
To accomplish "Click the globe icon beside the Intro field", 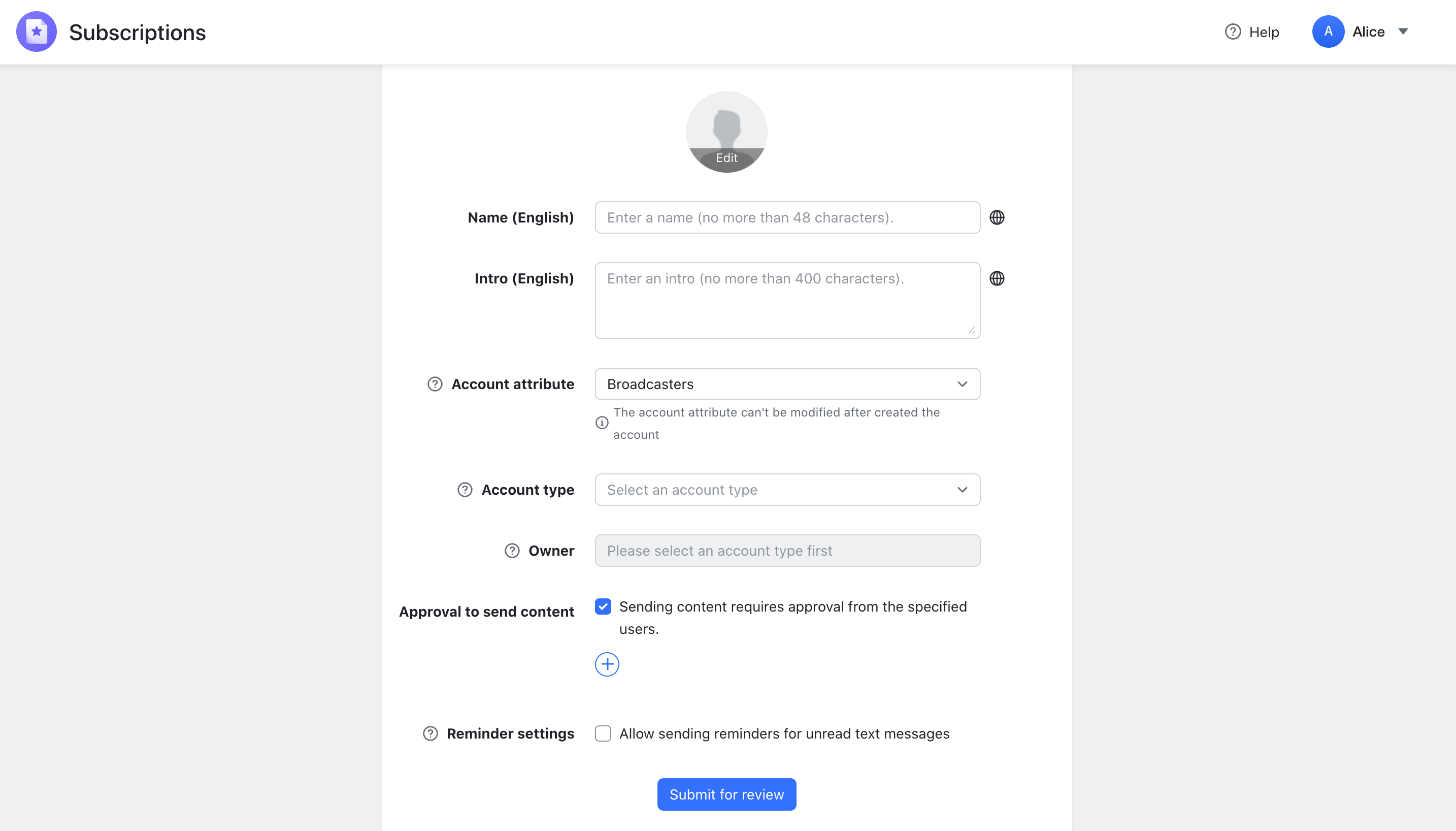I will (998, 278).
